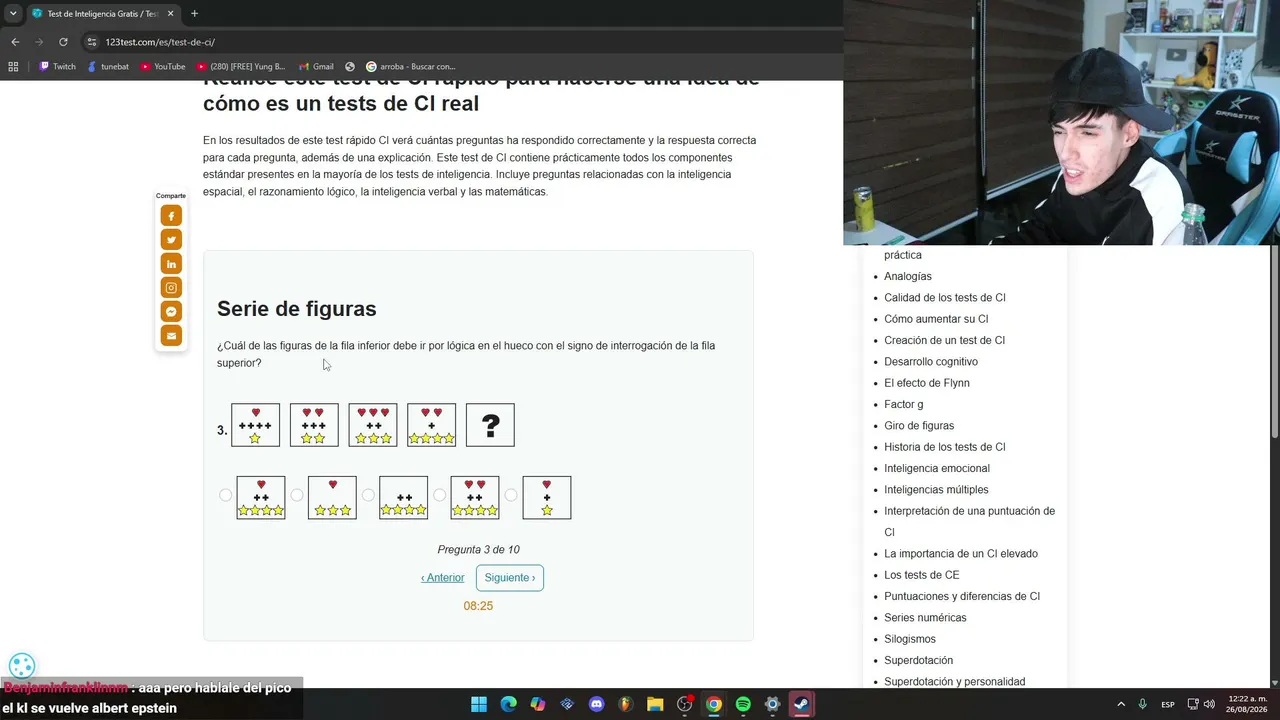The image size is (1280, 720).
Task: Share the page via Messenger
Action: point(171,312)
